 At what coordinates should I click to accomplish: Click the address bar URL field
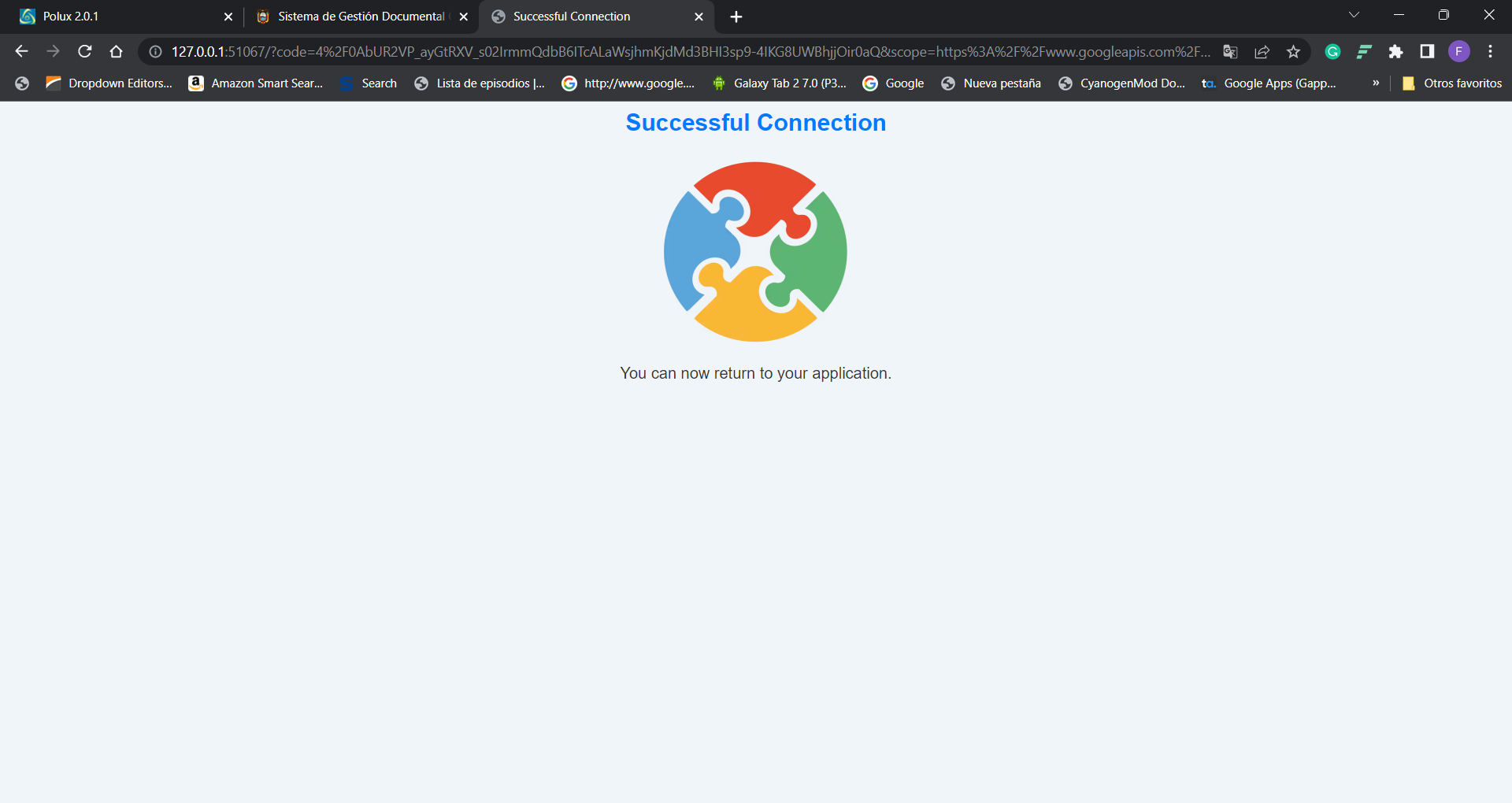point(690,51)
